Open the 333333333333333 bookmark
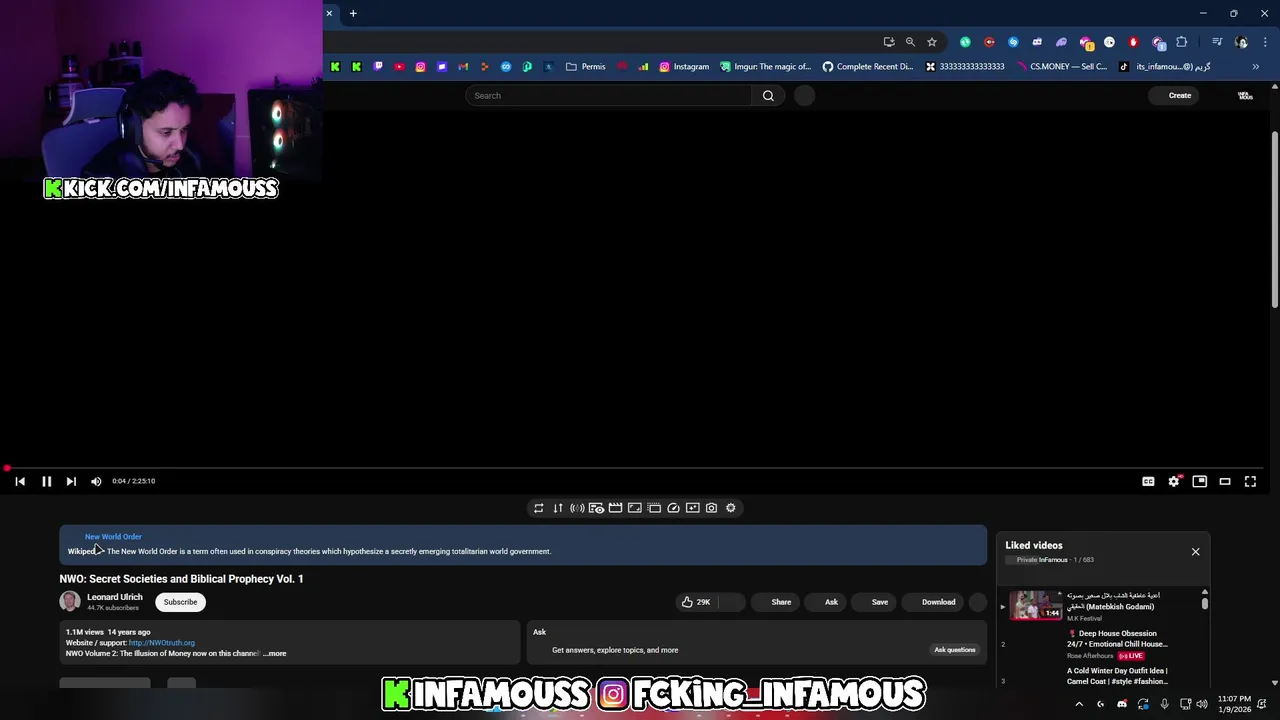Image resolution: width=1280 pixels, height=720 pixels. (x=965, y=67)
